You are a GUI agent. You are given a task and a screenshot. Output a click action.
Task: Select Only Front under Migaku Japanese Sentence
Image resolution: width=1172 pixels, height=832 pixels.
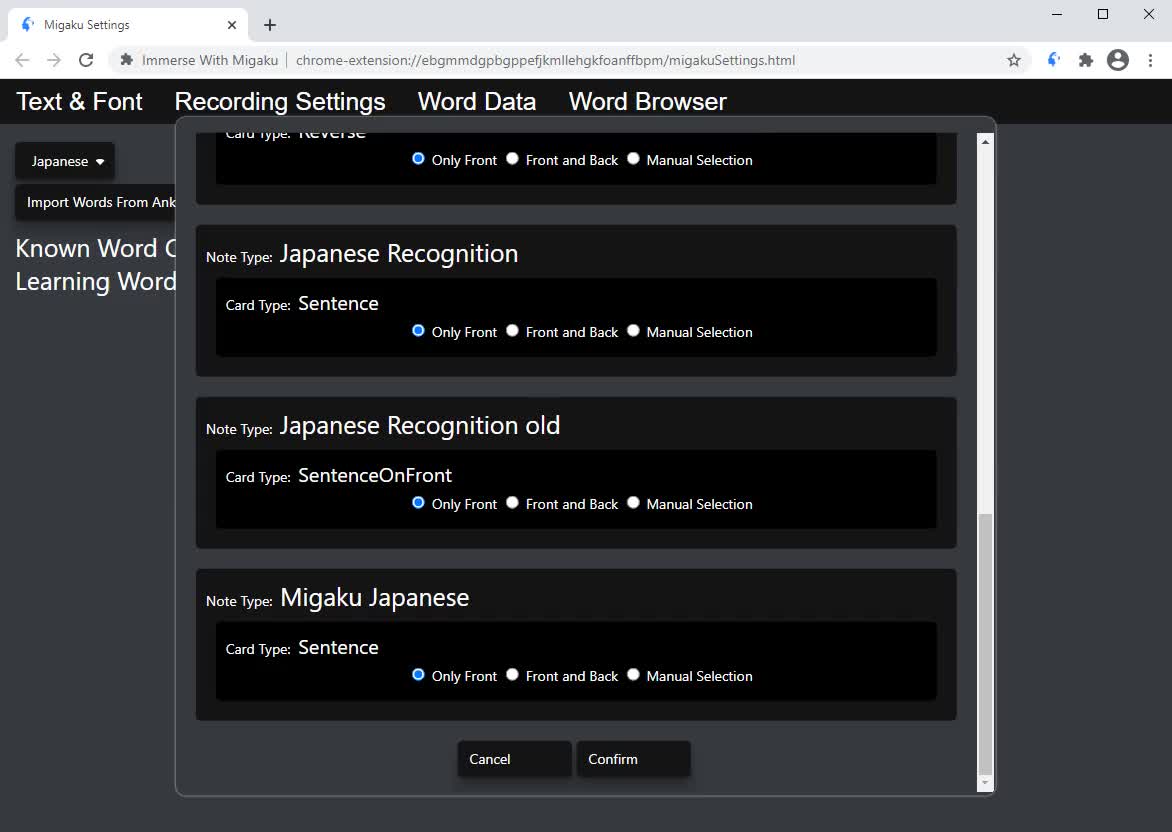419,674
